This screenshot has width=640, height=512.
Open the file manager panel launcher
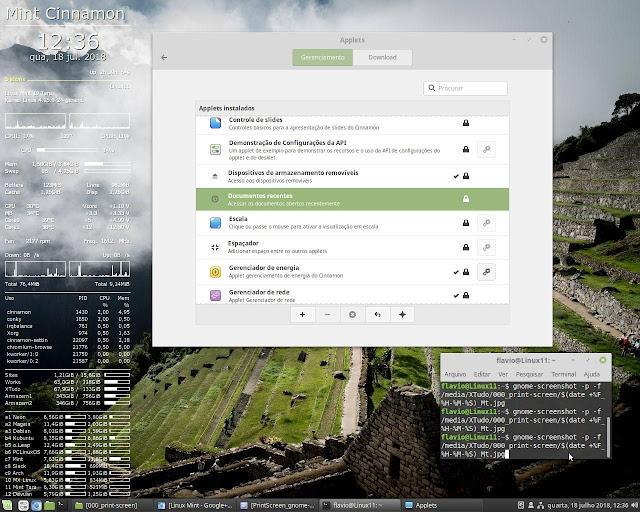[49, 505]
